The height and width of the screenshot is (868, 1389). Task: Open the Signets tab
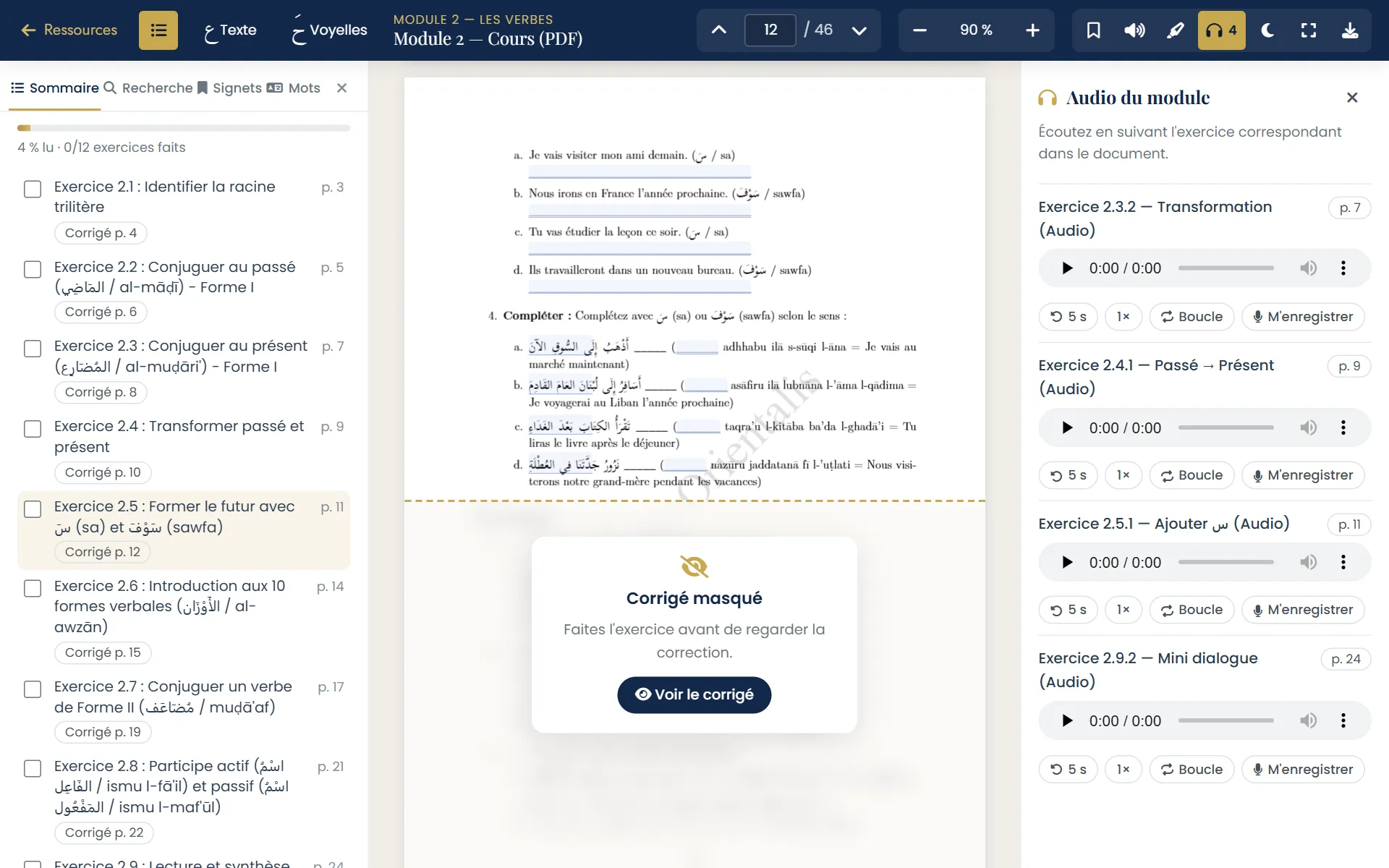229,88
